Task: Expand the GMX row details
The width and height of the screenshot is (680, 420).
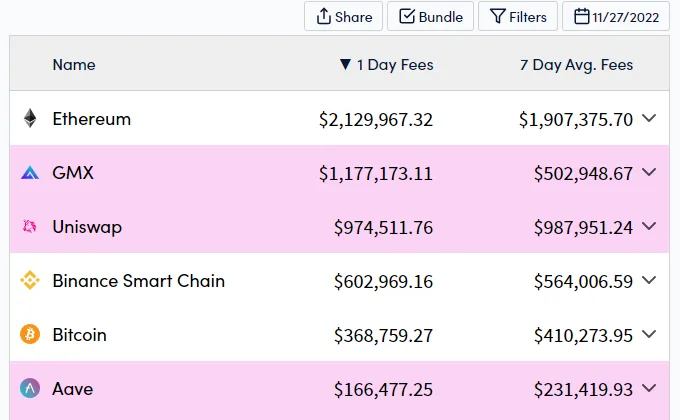Action: coord(649,172)
